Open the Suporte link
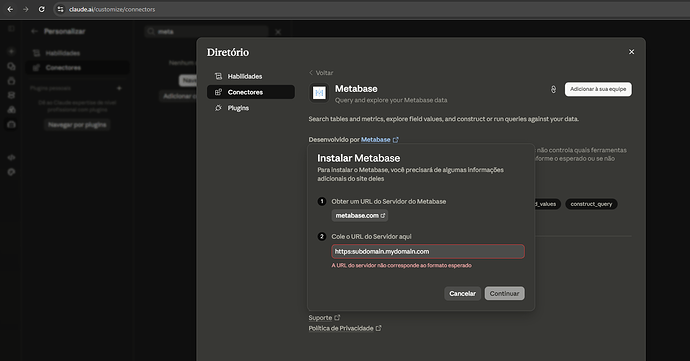 coord(324,317)
